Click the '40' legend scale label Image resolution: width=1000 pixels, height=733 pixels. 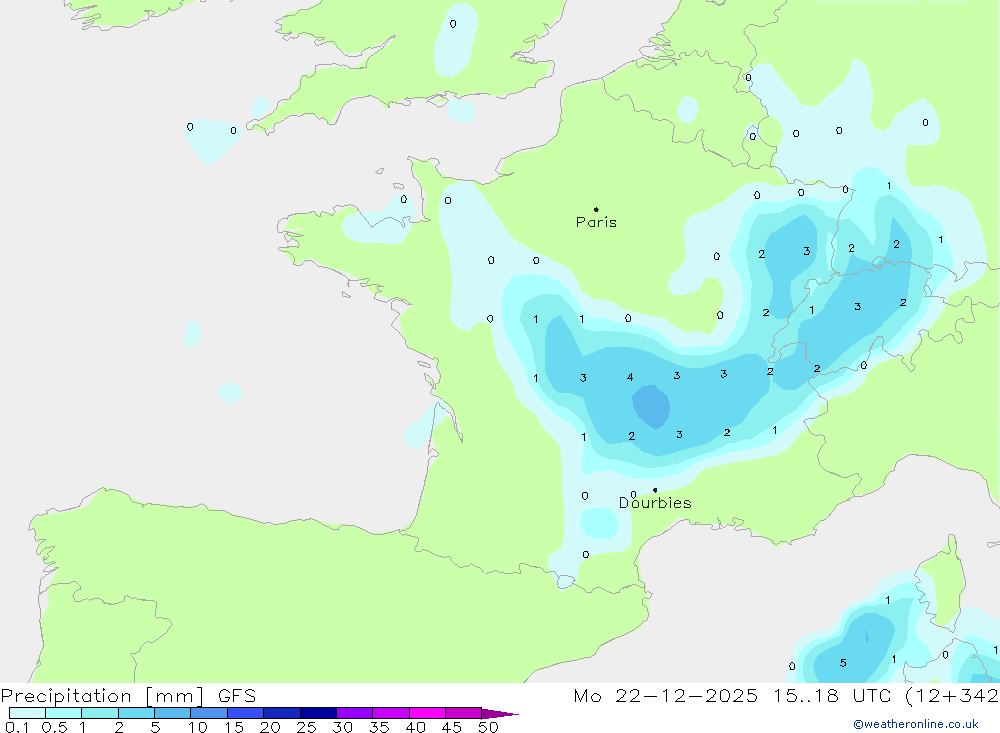tap(415, 727)
